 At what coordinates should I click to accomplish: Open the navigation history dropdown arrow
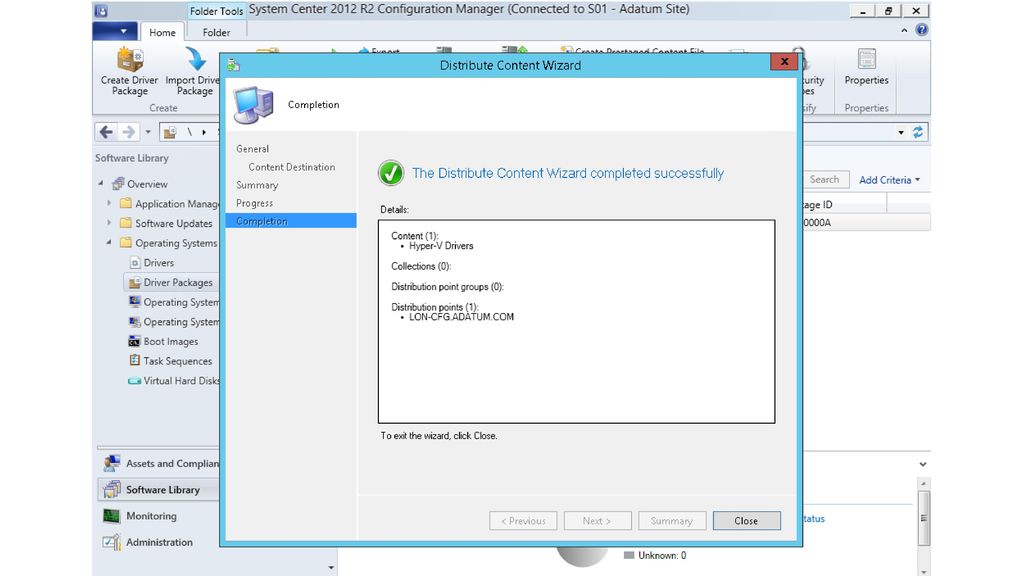coord(148,132)
